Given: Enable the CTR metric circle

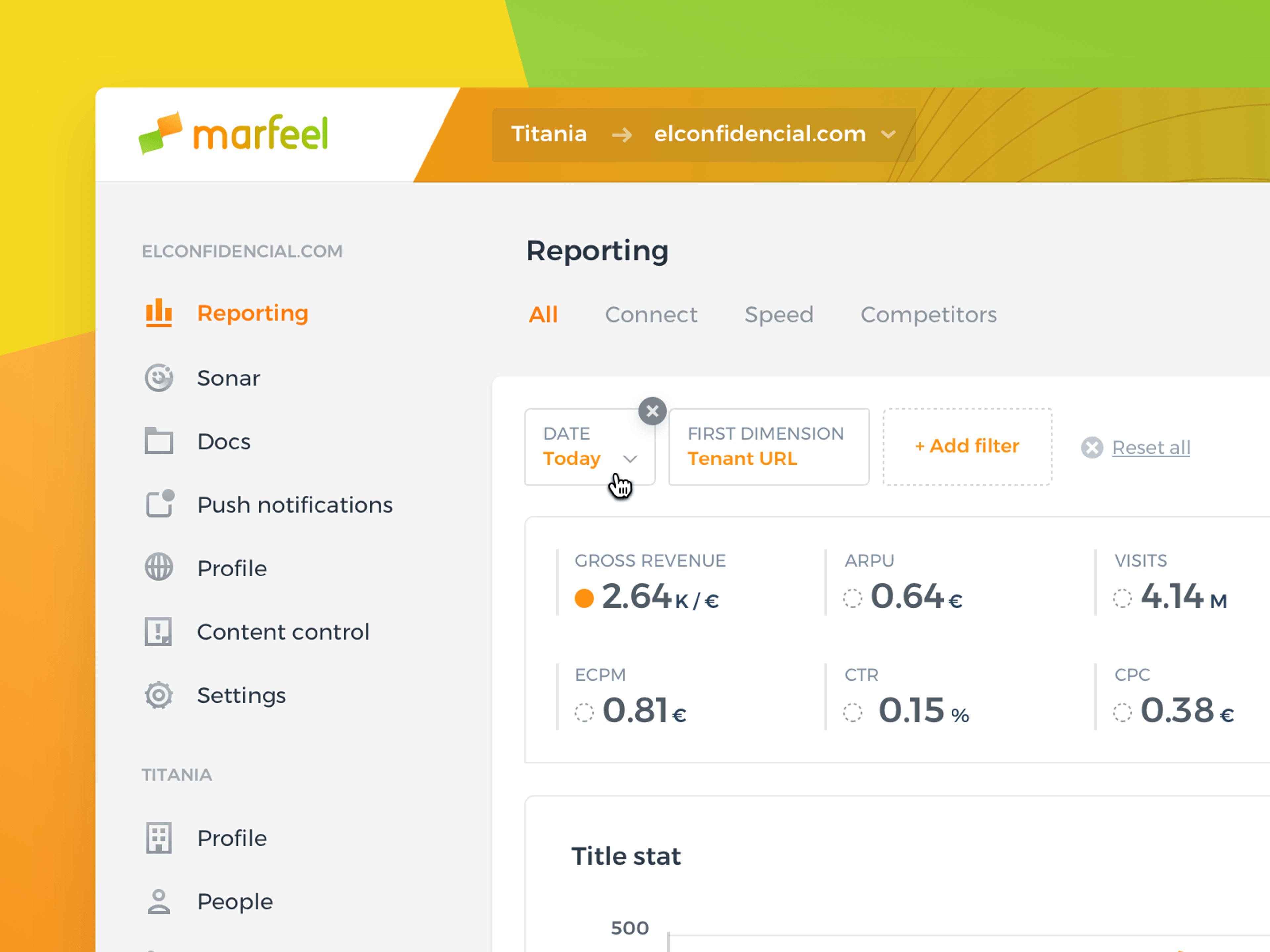Looking at the screenshot, I should 853,712.
